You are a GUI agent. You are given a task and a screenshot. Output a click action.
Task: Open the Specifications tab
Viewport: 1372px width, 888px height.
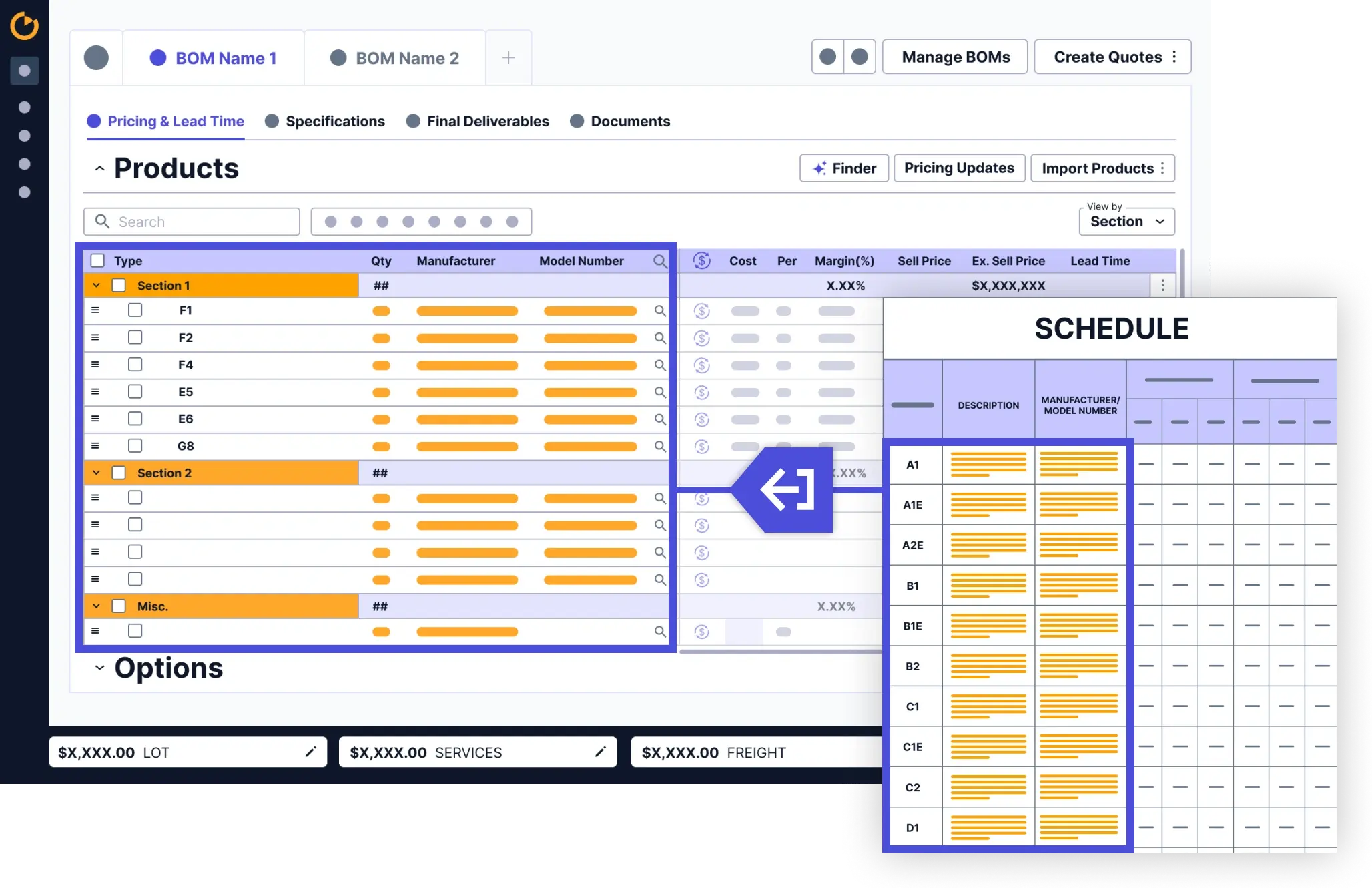coord(325,122)
